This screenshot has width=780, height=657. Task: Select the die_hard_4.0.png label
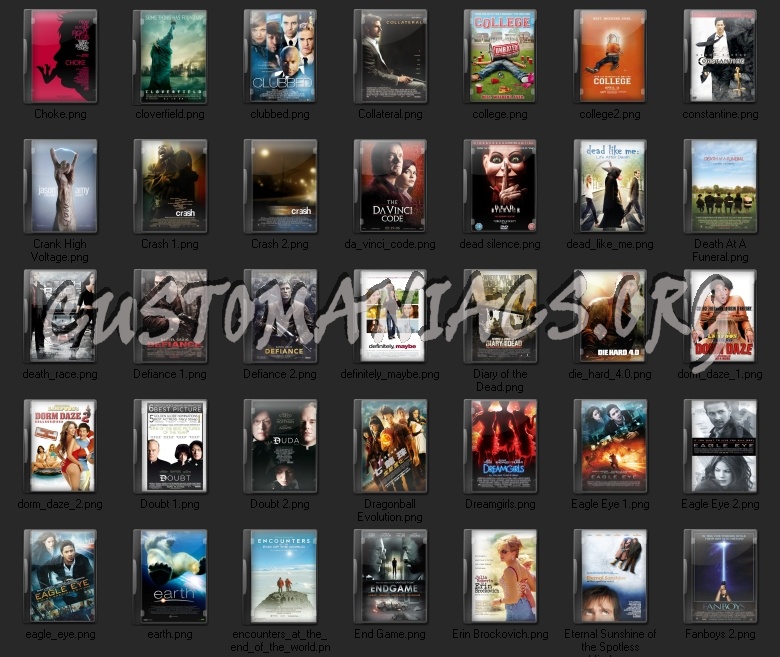(610, 374)
